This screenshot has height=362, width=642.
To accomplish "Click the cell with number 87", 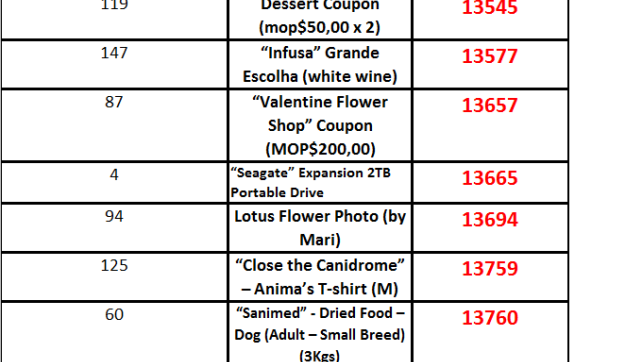I will pos(114,125).
